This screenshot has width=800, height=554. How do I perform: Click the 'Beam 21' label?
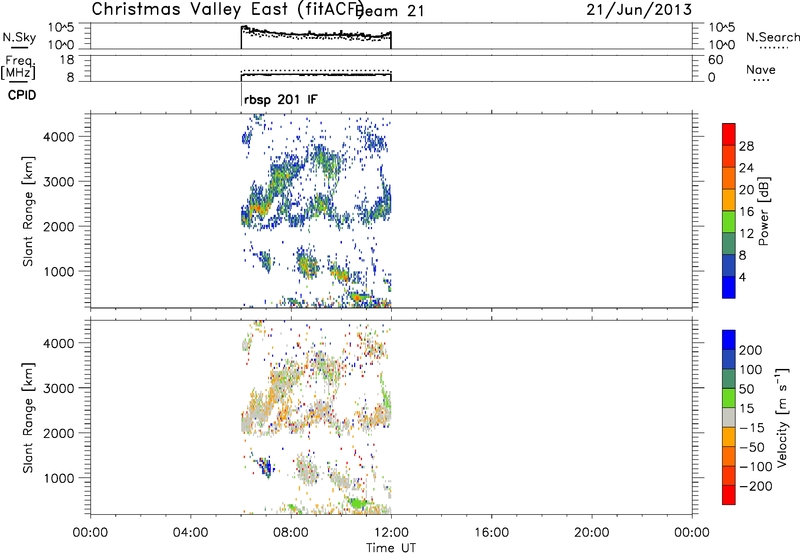point(391,11)
